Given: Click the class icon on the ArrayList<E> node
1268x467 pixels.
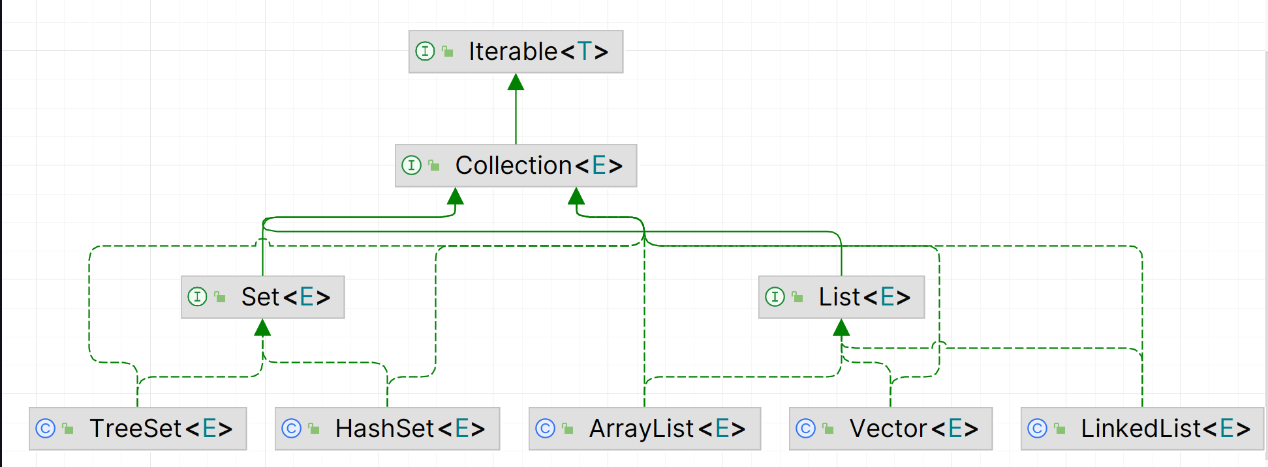Looking at the screenshot, I should tap(545, 429).
